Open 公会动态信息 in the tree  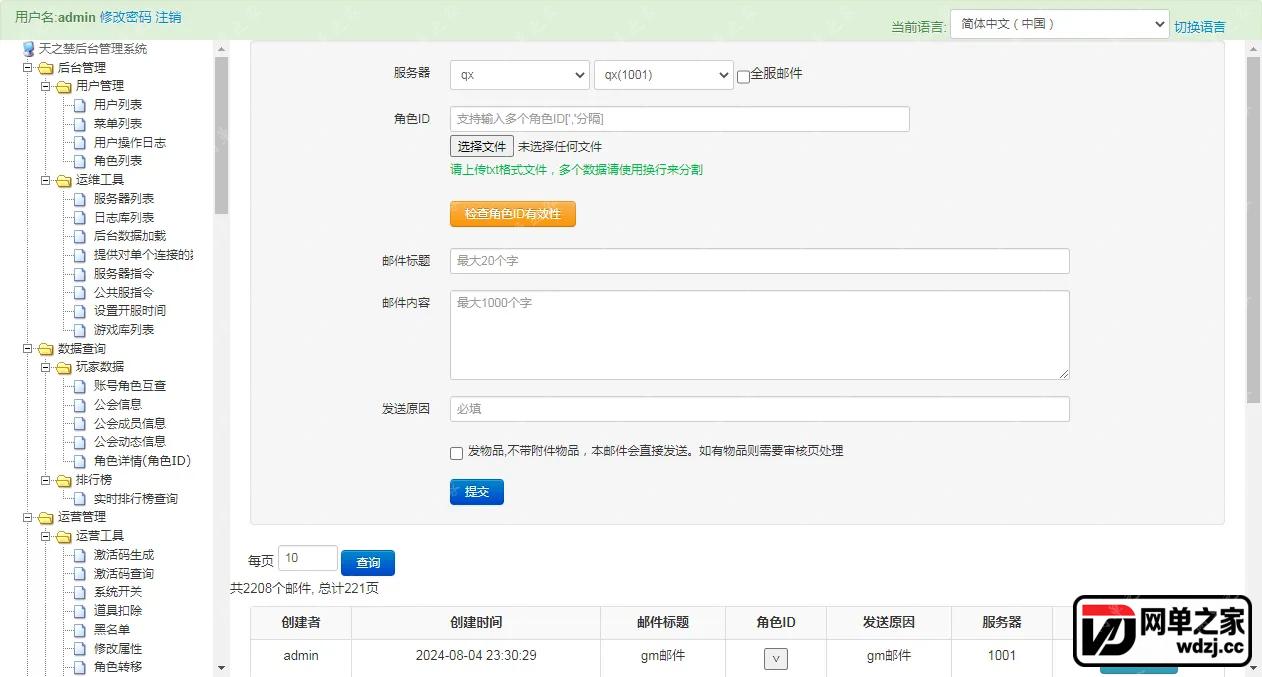point(130,442)
